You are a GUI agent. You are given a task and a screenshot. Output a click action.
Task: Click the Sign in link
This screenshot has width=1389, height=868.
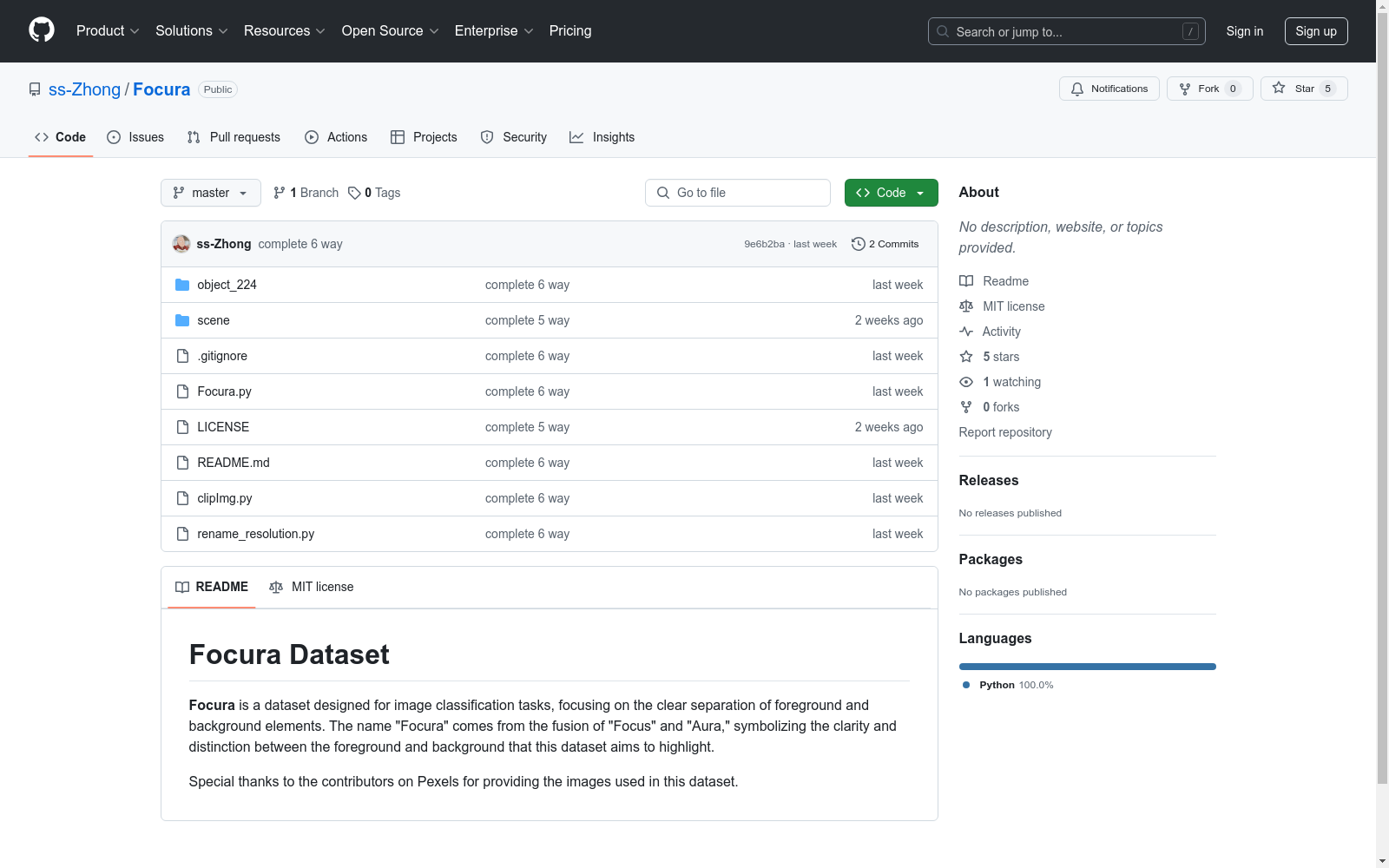pos(1245,31)
